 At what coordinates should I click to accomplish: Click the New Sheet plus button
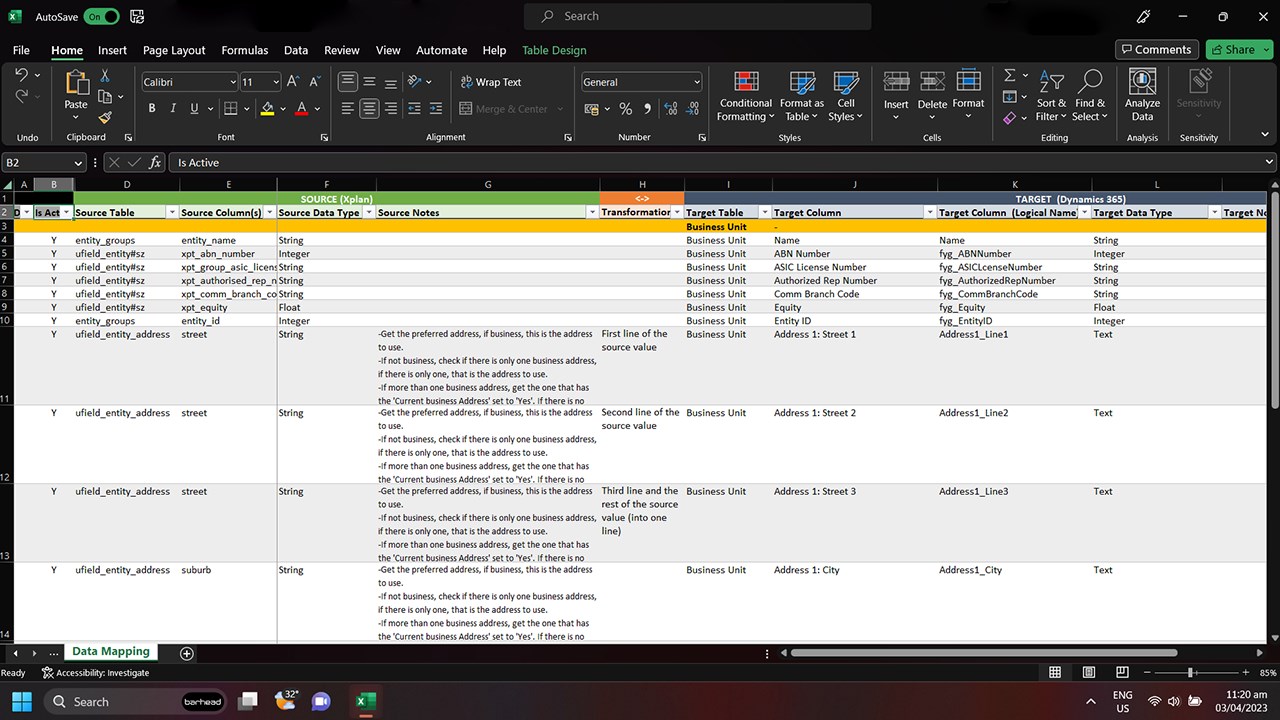186,653
